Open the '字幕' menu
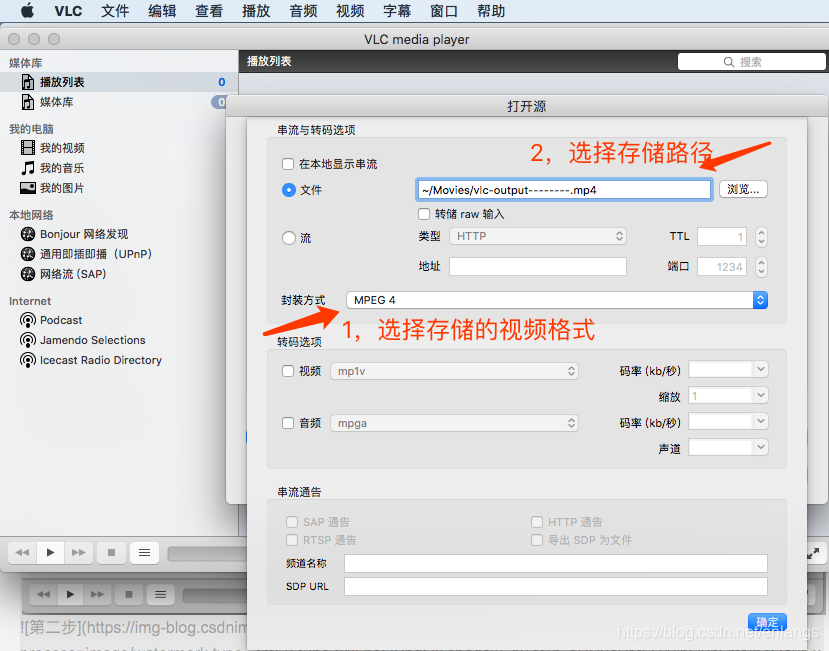829x651 pixels. (x=397, y=11)
